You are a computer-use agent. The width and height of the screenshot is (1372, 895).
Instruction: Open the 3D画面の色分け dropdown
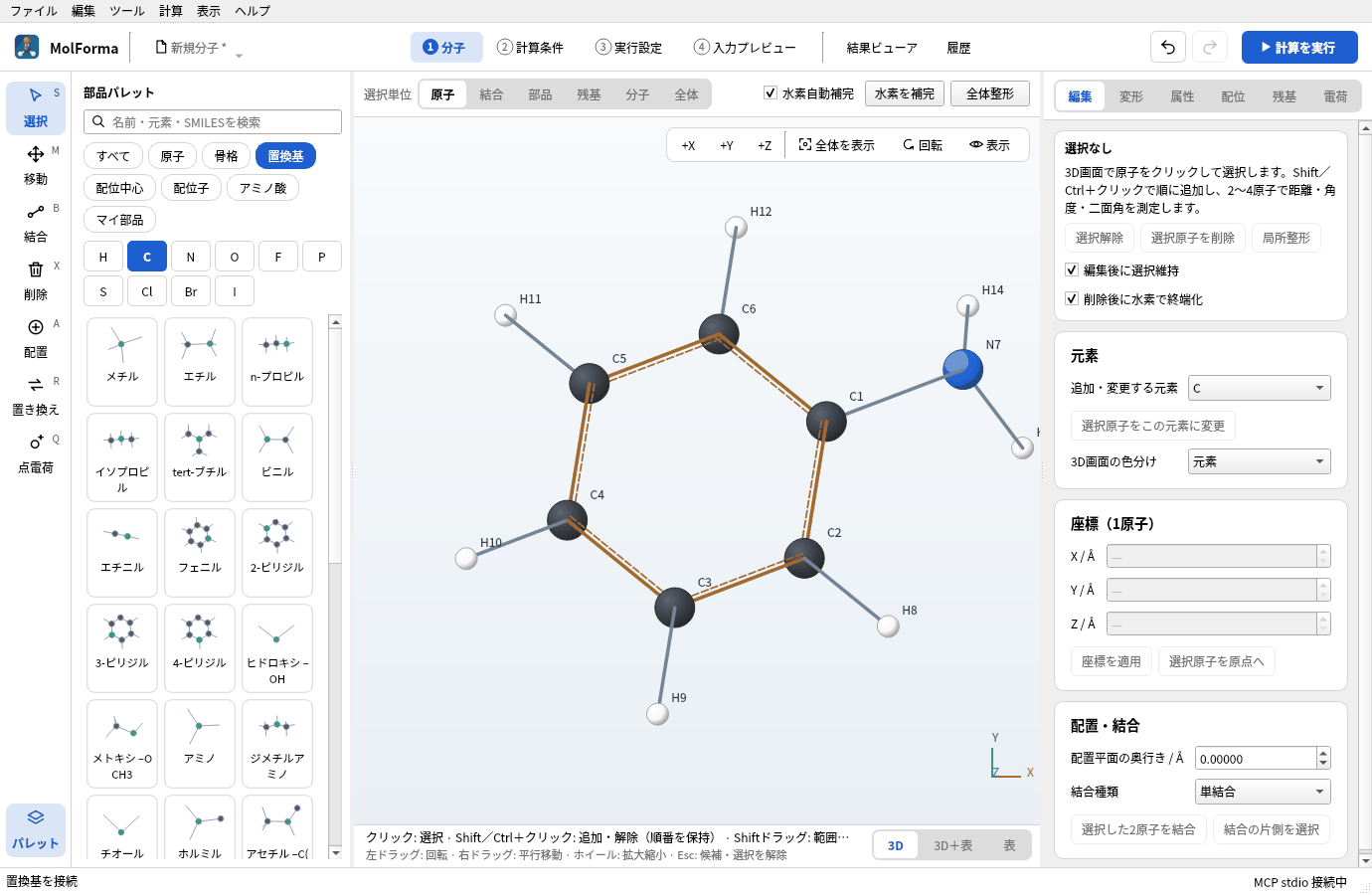click(x=1260, y=461)
